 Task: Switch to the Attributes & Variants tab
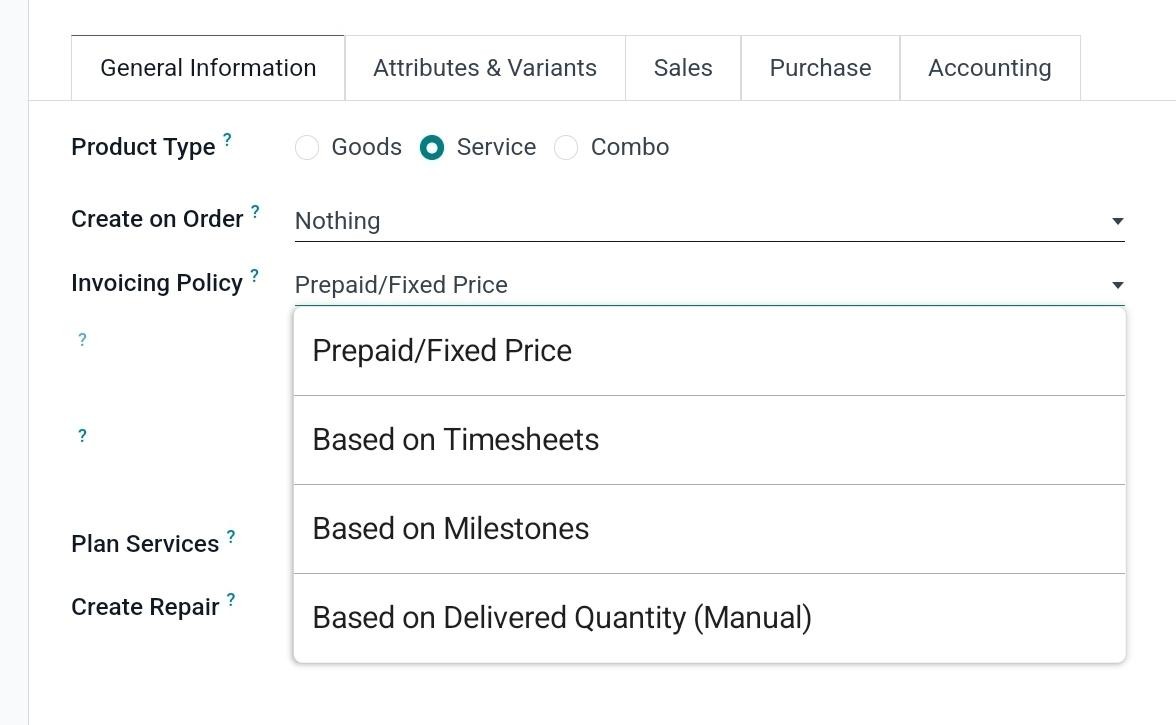(x=485, y=68)
